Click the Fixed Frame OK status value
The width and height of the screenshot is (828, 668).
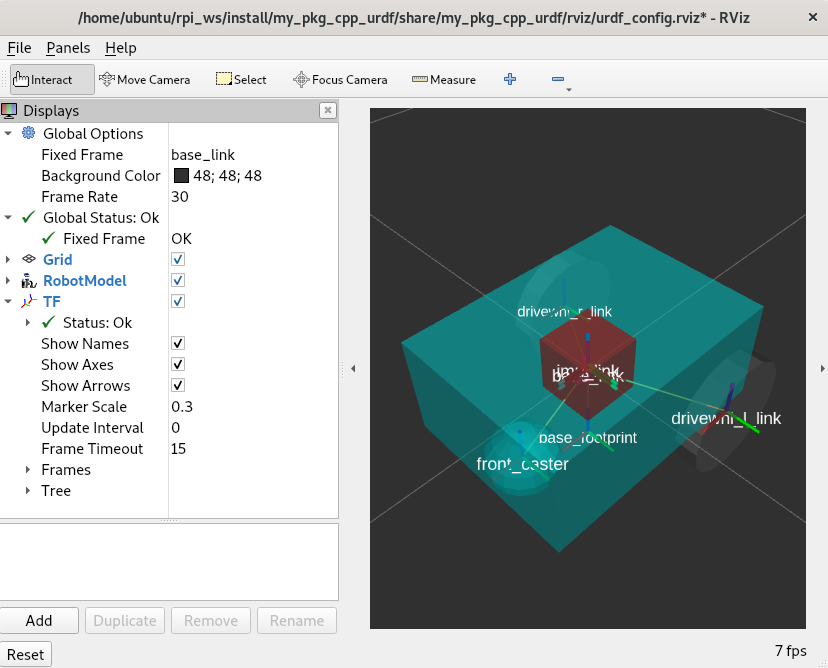pos(182,239)
